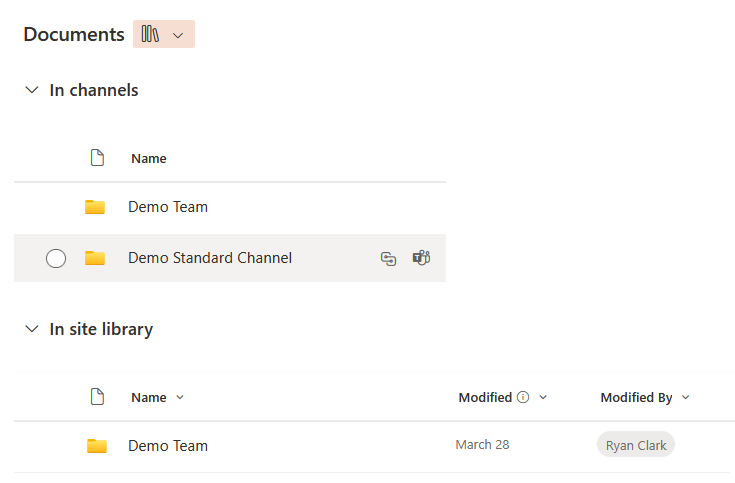This screenshot has width=735, height=483.
Task: Open the Demo Team folder in channels
Action: point(168,207)
